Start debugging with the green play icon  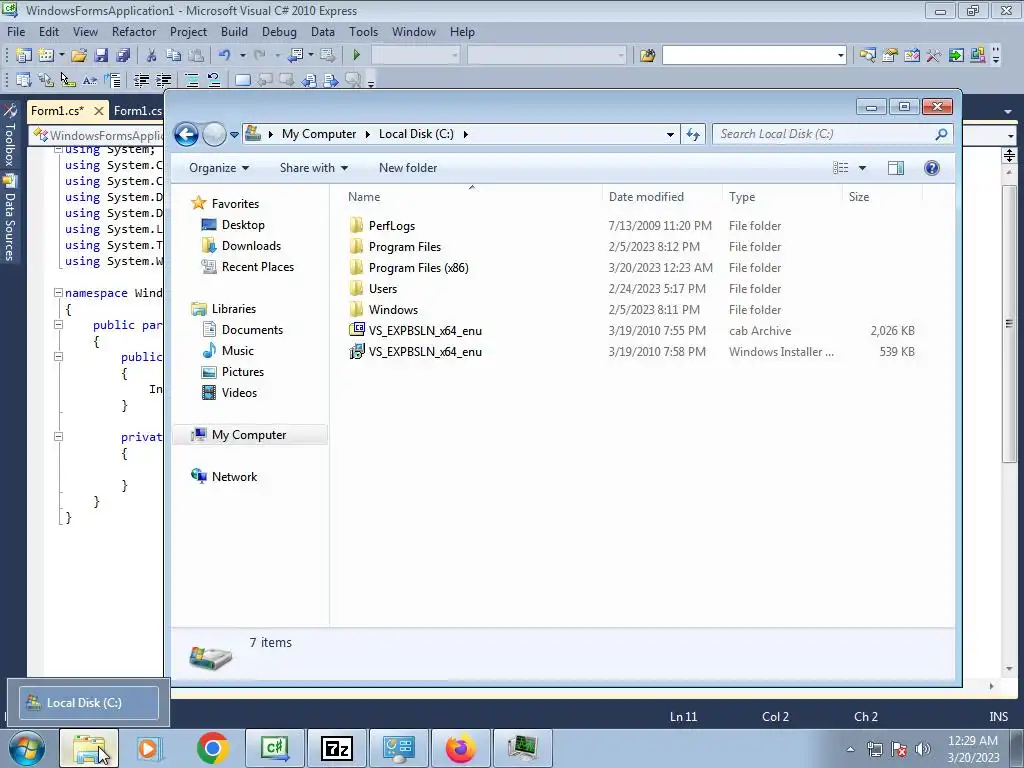click(x=357, y=56)
